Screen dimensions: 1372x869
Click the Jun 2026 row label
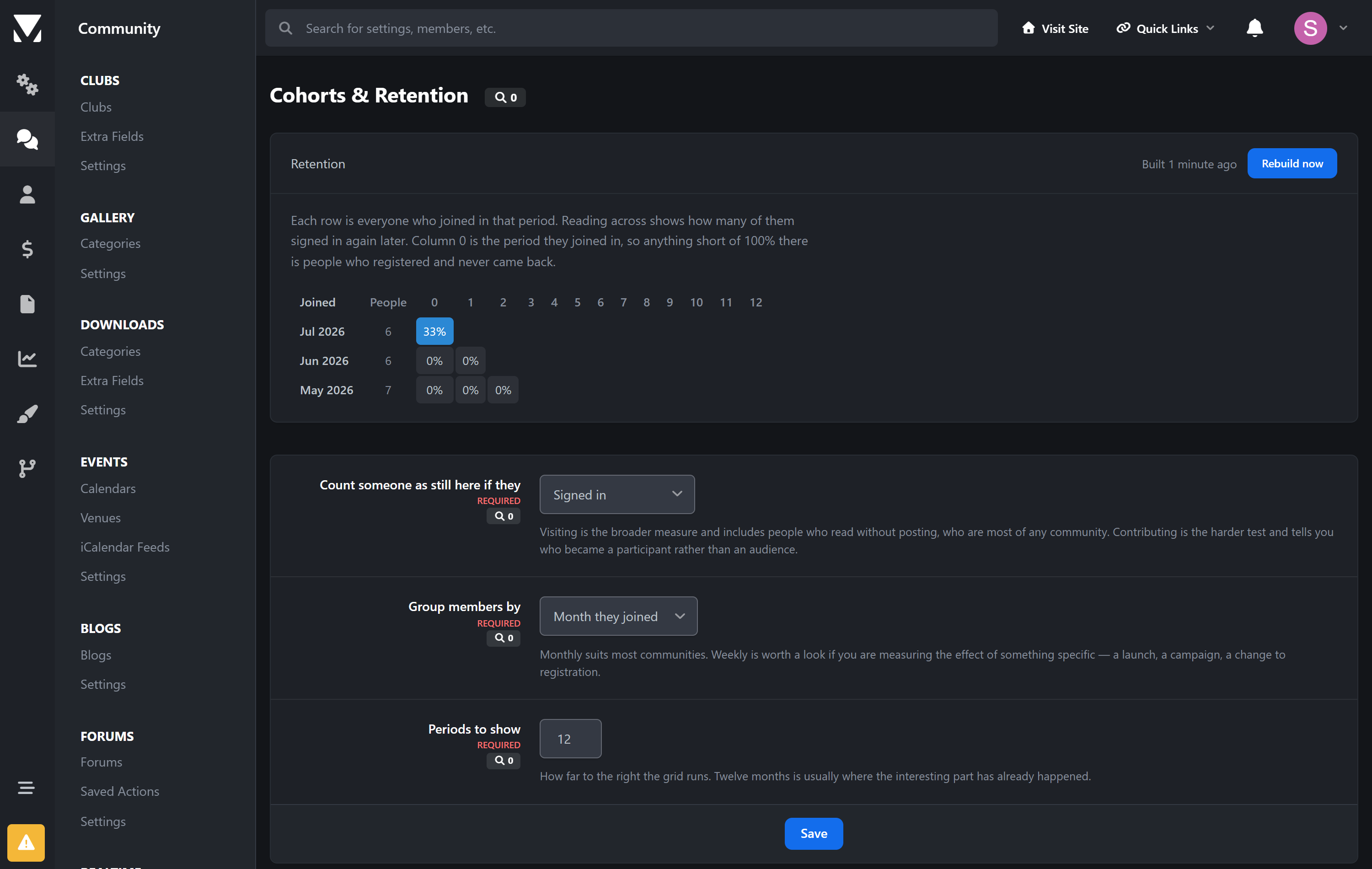[324, 361]
